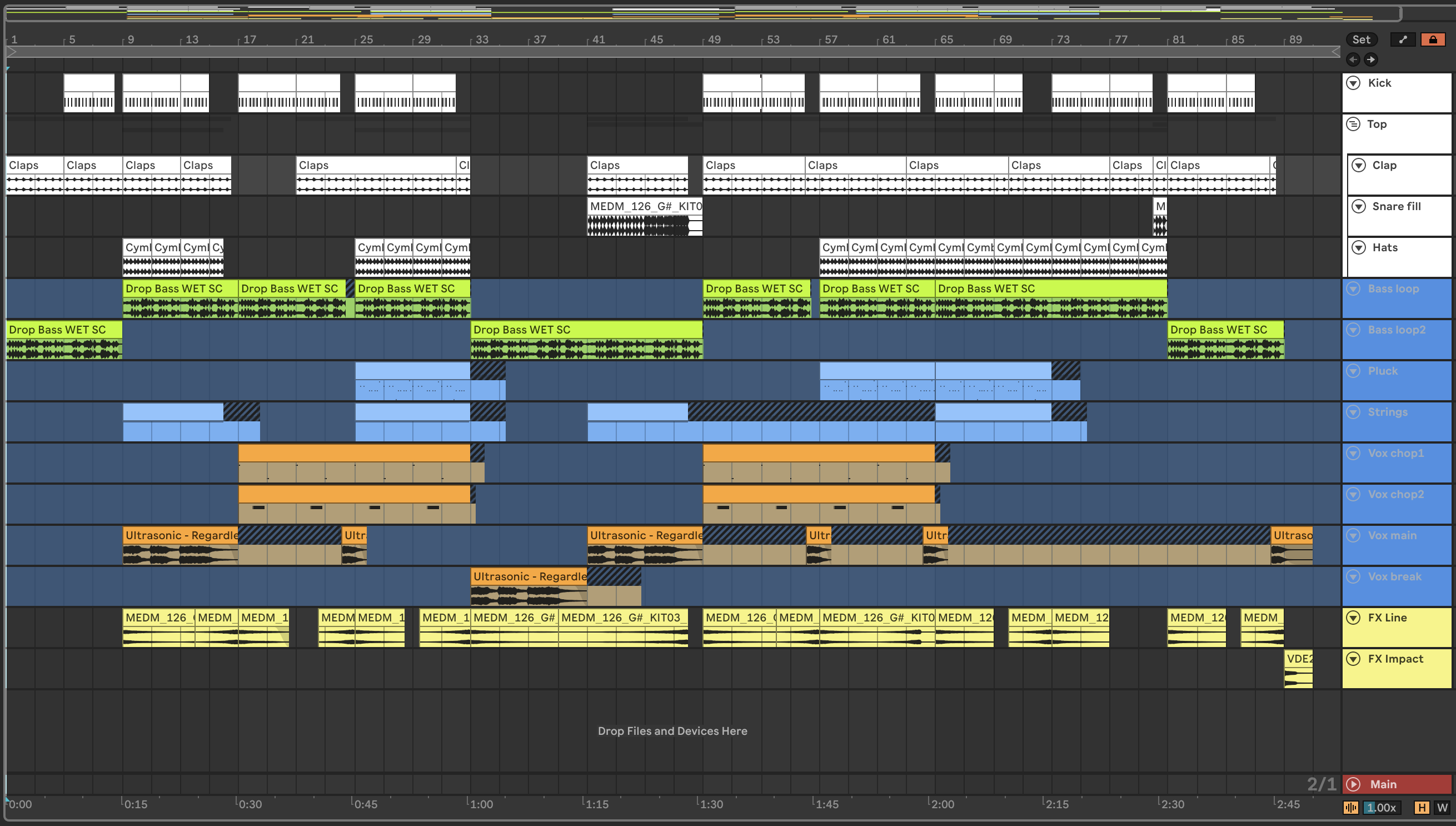Select first Cymbal clip on Hats track
This screenshot has width=1456, height=826.
click(137, 257)
